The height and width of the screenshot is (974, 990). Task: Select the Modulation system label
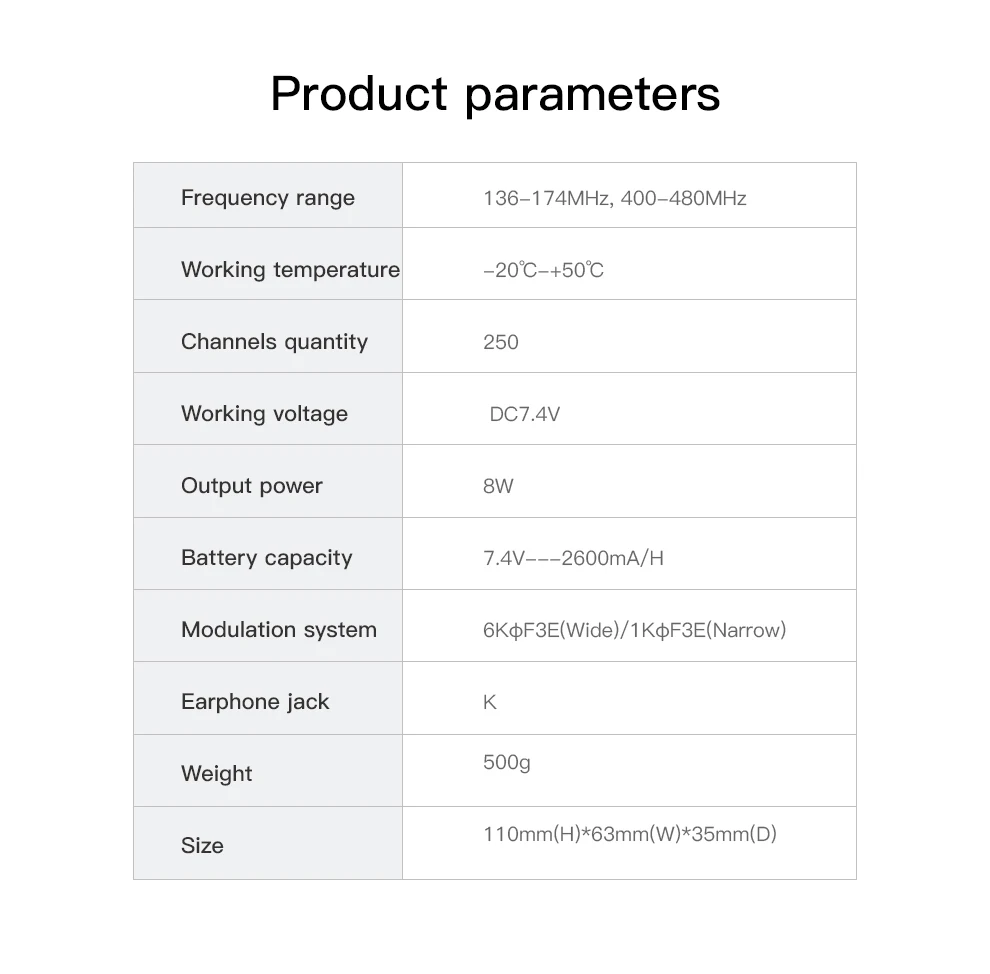click(x=278, y=630)
